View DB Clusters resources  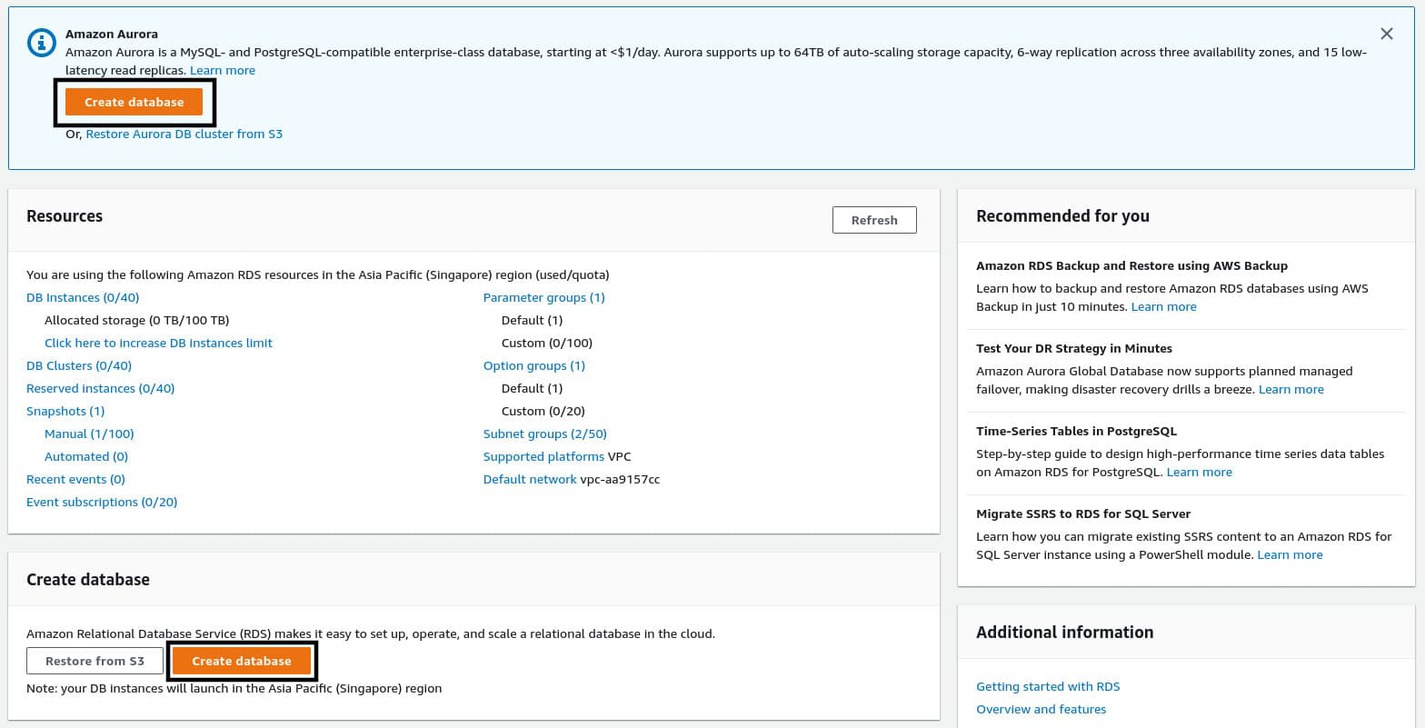click(x=78, y=365)
